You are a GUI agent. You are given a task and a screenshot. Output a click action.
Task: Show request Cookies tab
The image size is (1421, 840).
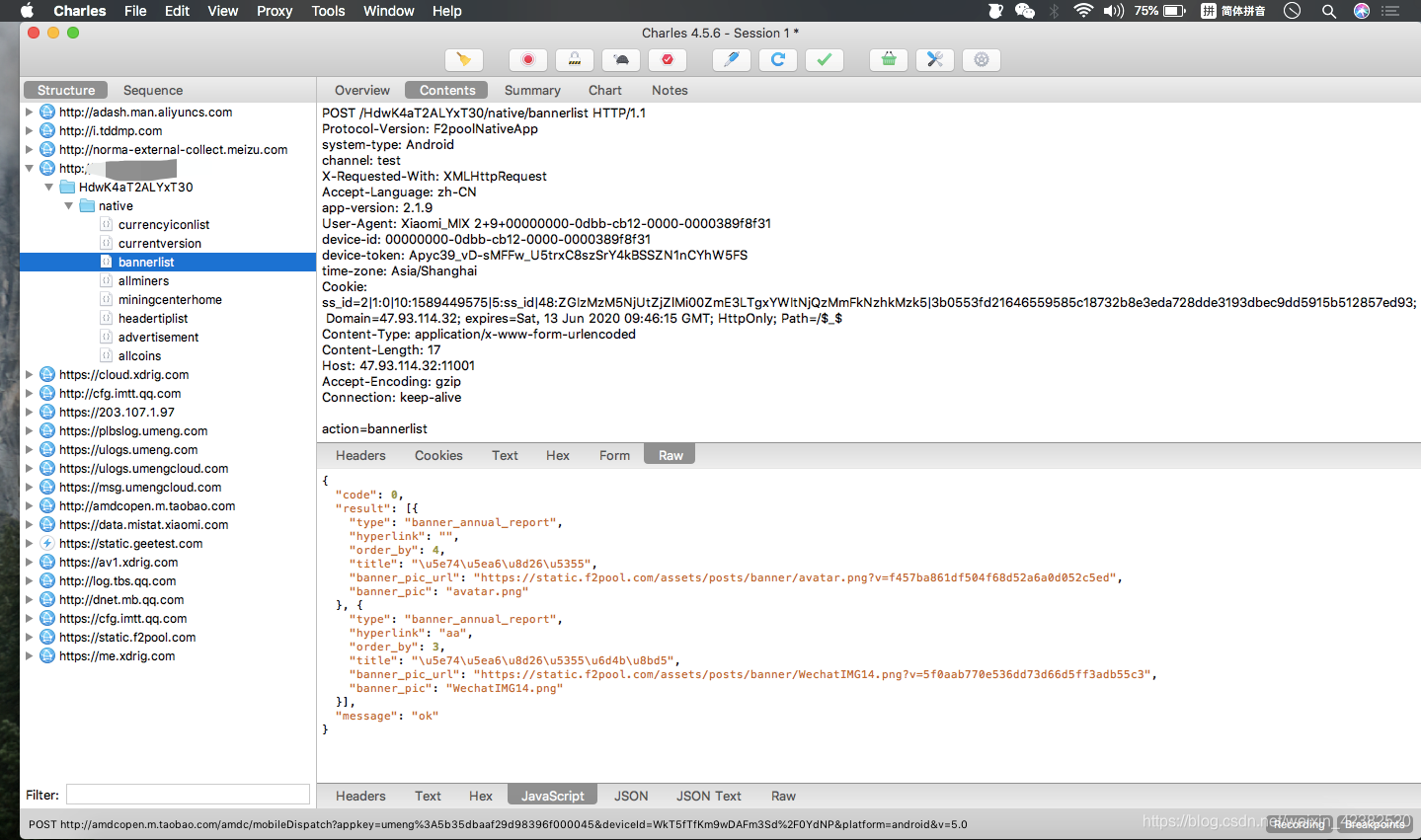pyautogui.click(x=438, y=455)
